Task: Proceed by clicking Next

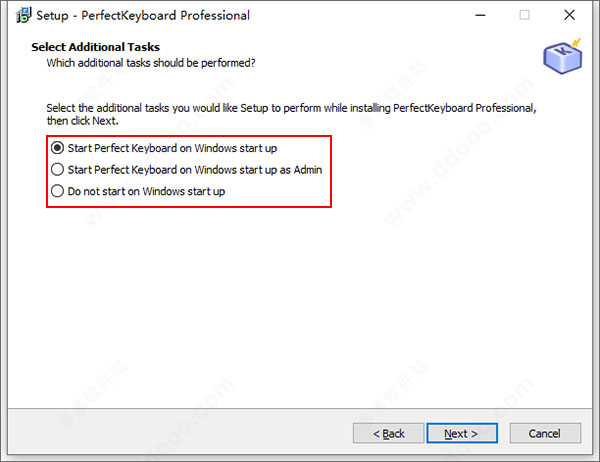Action: pyautogui.click(x=462, y=433)
